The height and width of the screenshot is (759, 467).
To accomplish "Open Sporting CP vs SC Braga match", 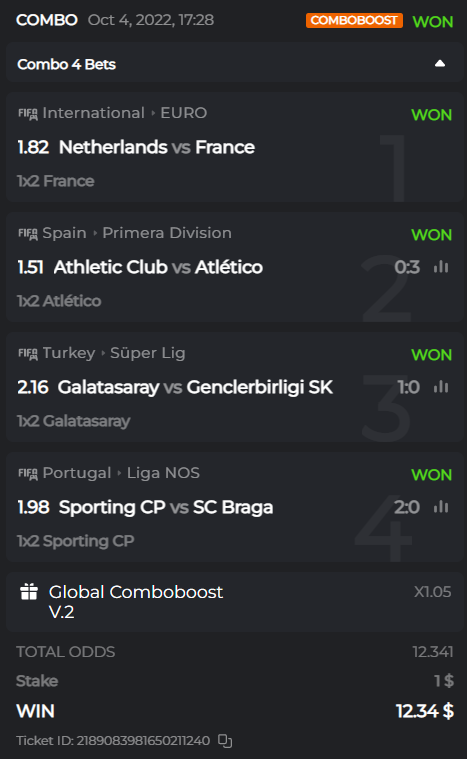I will tap(166, 507).
